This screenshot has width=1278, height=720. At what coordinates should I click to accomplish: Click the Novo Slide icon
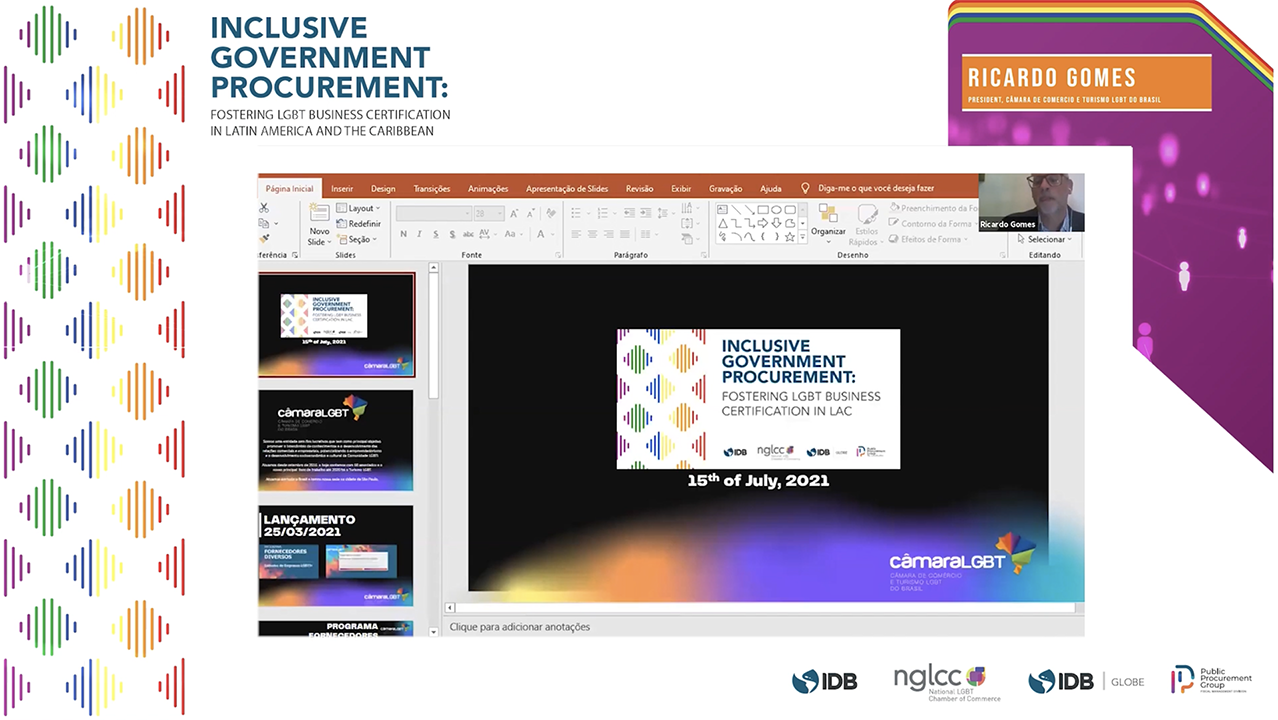(319, 214)
